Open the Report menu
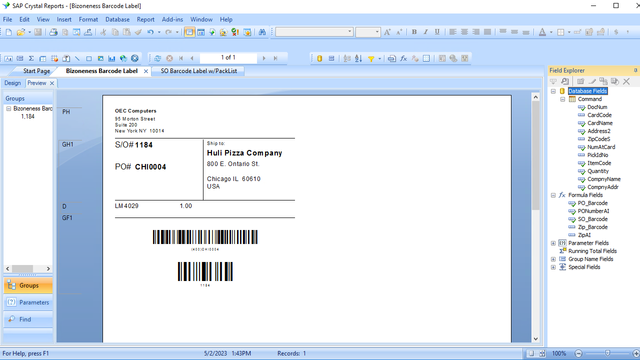 (145, 19)
